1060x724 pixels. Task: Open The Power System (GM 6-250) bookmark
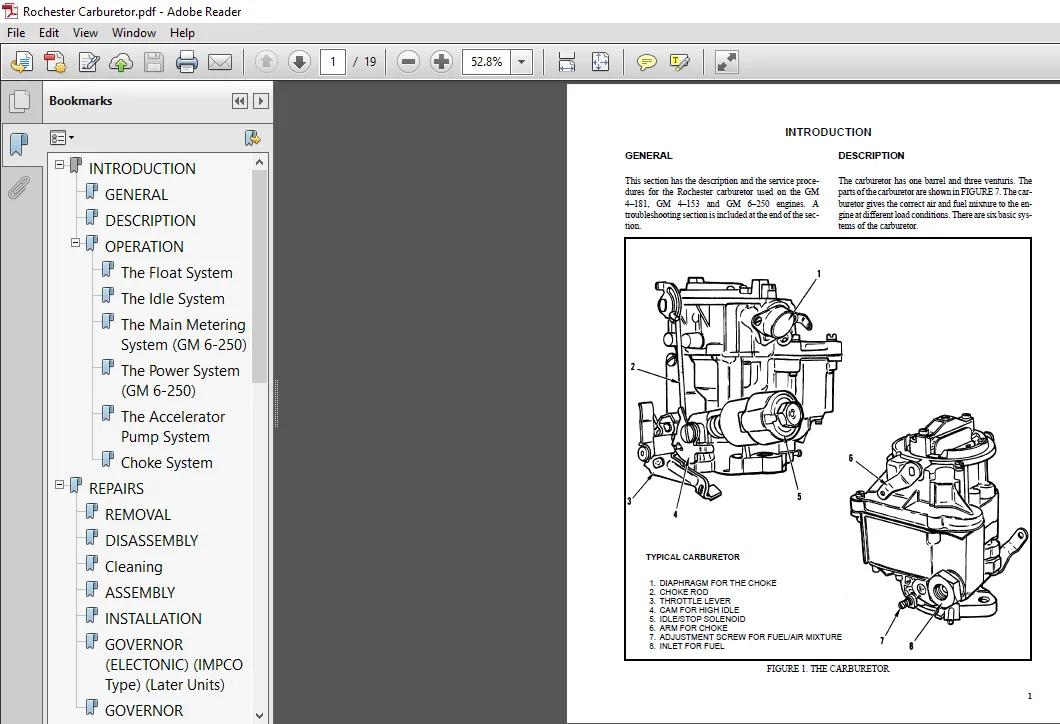(x=180, y=381)
